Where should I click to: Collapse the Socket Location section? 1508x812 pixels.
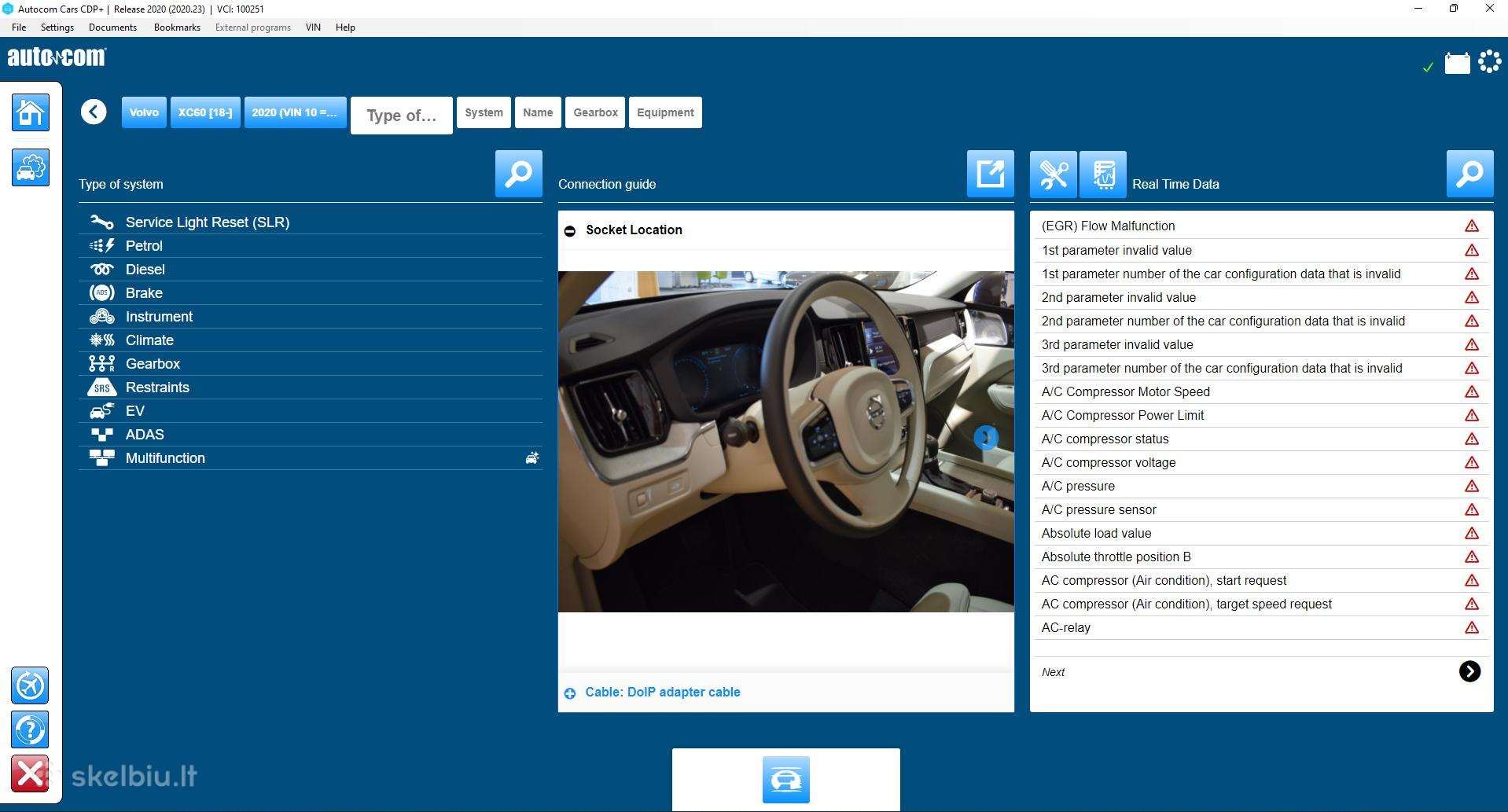pyautogui.click(x=570, y=230)
